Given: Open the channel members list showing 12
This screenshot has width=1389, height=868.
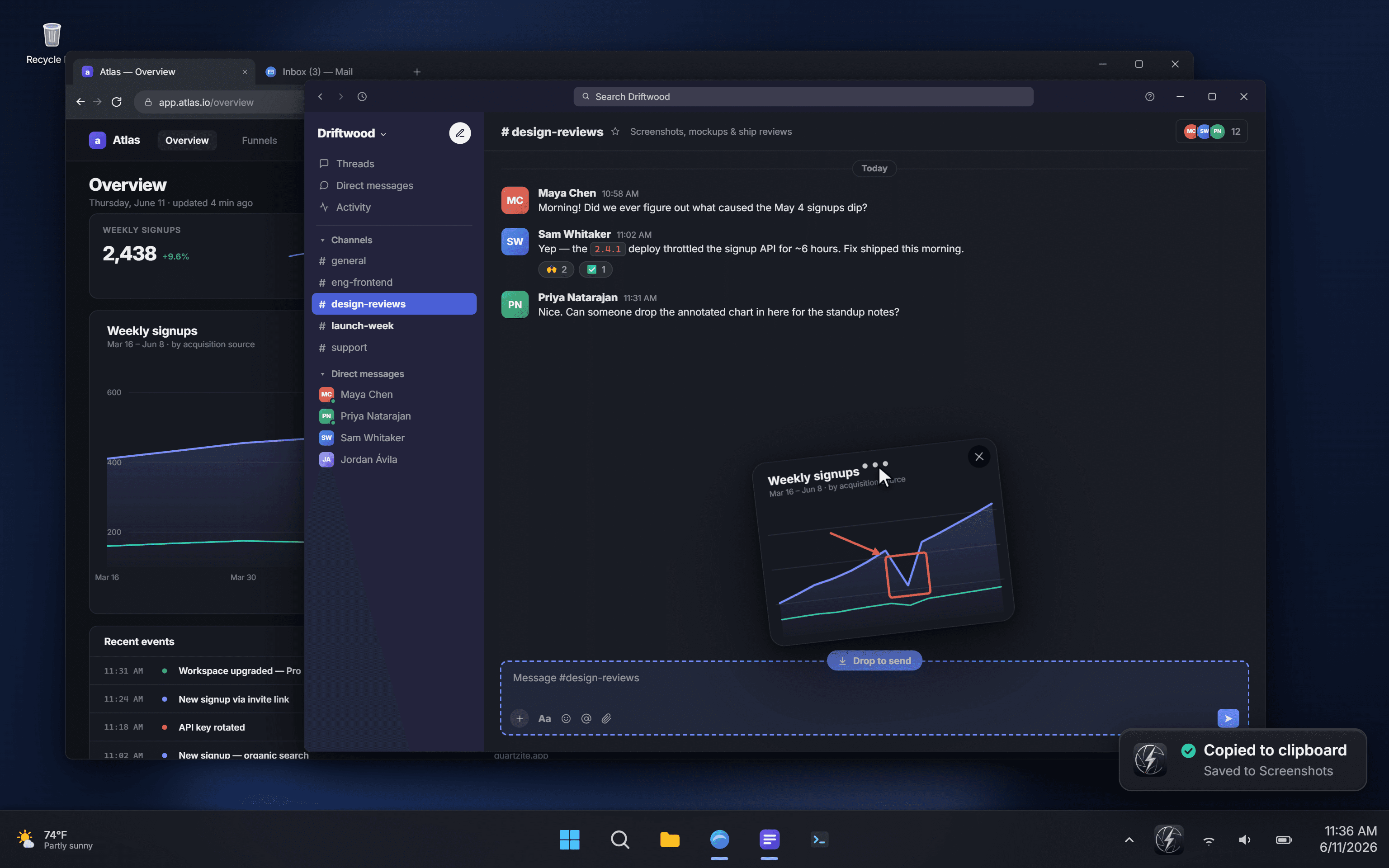Looking at the screenshot, I should click(x=1212, y=132).
